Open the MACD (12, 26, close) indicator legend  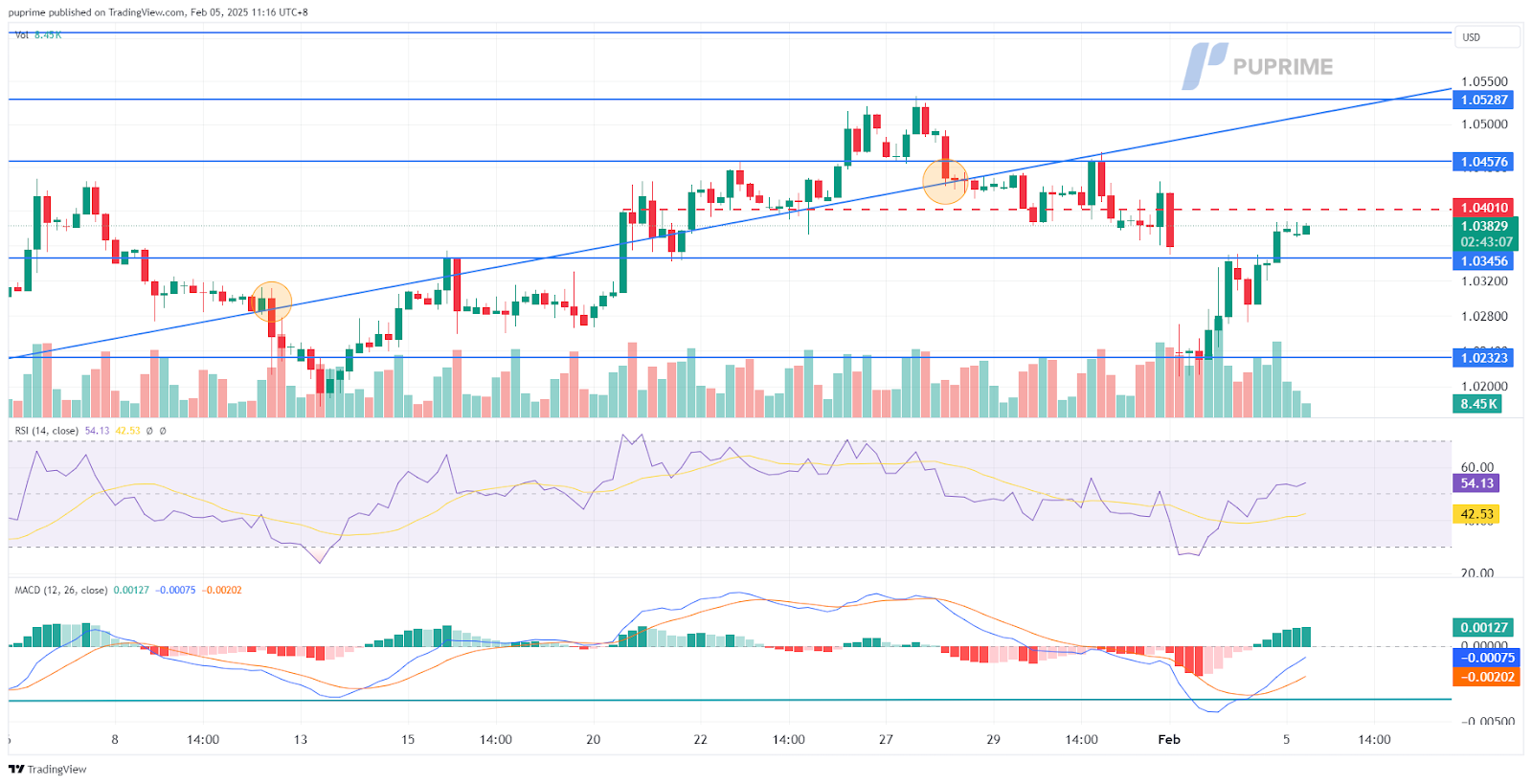point(60,590)
